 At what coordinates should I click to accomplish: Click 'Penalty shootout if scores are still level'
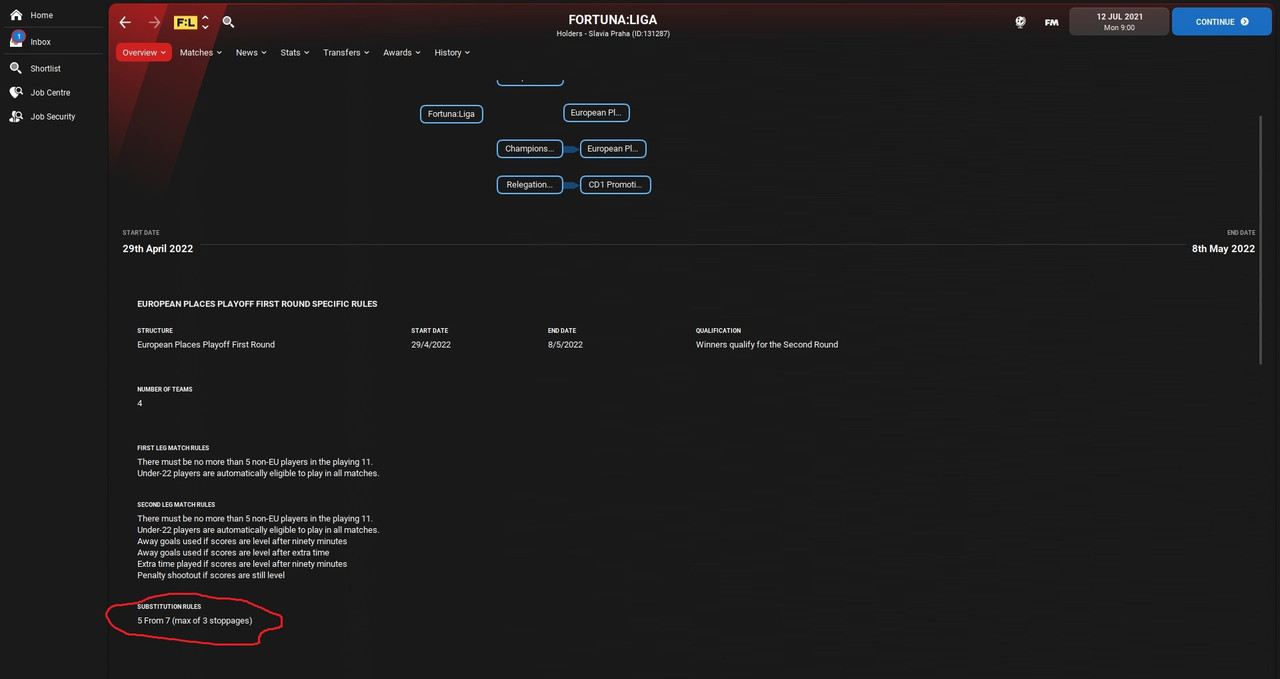click(211, 575)
